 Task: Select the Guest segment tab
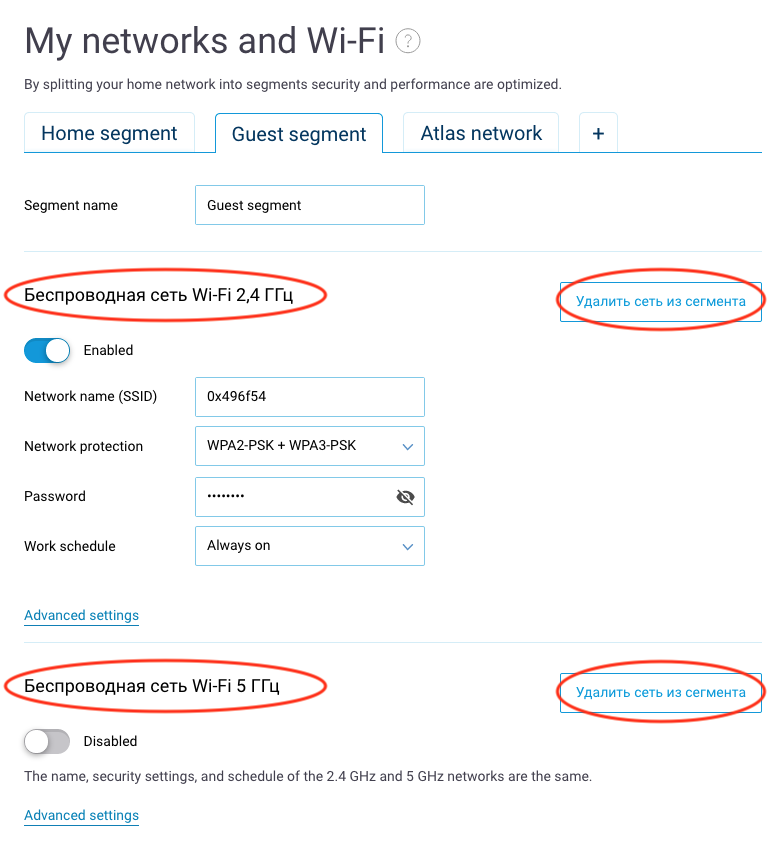(299, 134)
